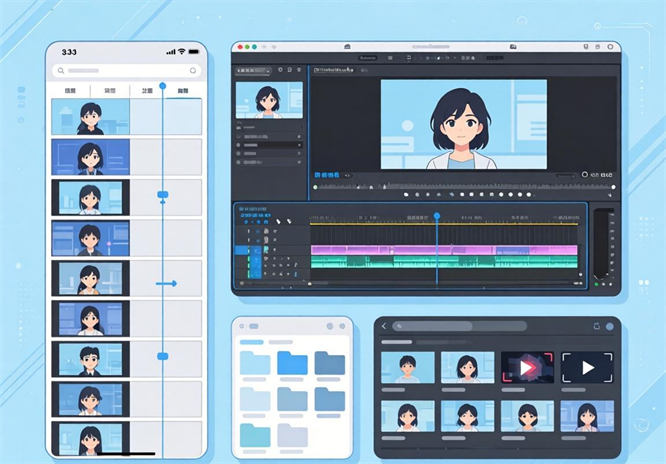Select the first white tool icon in the timeline header
Image resolution: width=666 pixels, height=464 pixels.
pos(278,221)
